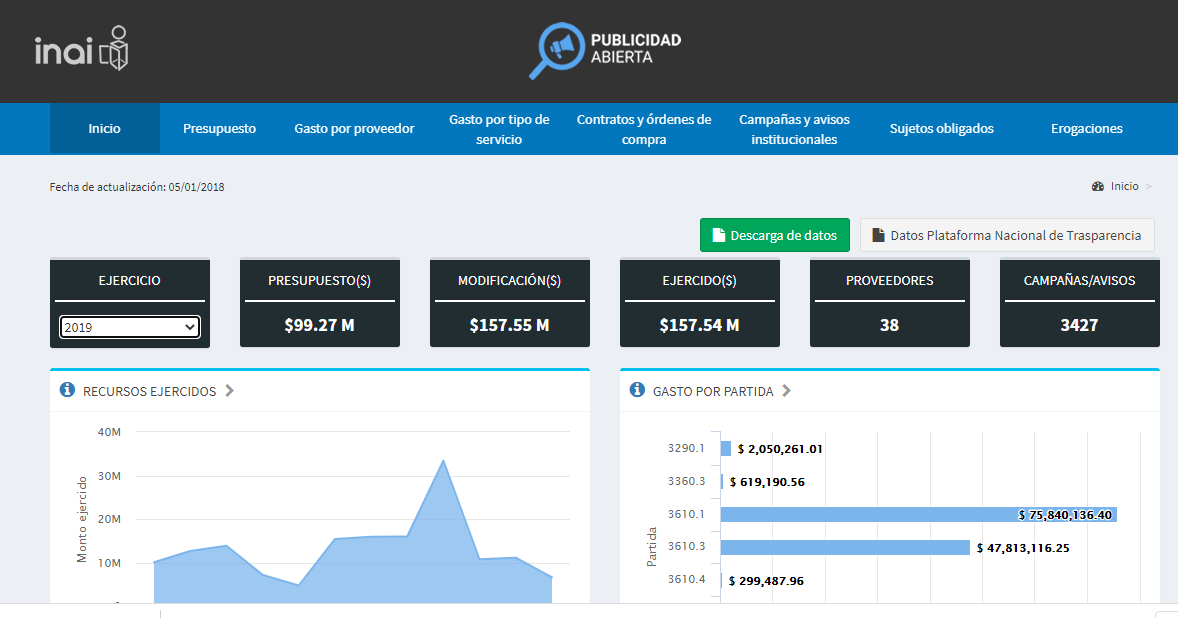Click the green file icon on Descarga de datos
1178x618 pixels.
click(x=717, y=234)
